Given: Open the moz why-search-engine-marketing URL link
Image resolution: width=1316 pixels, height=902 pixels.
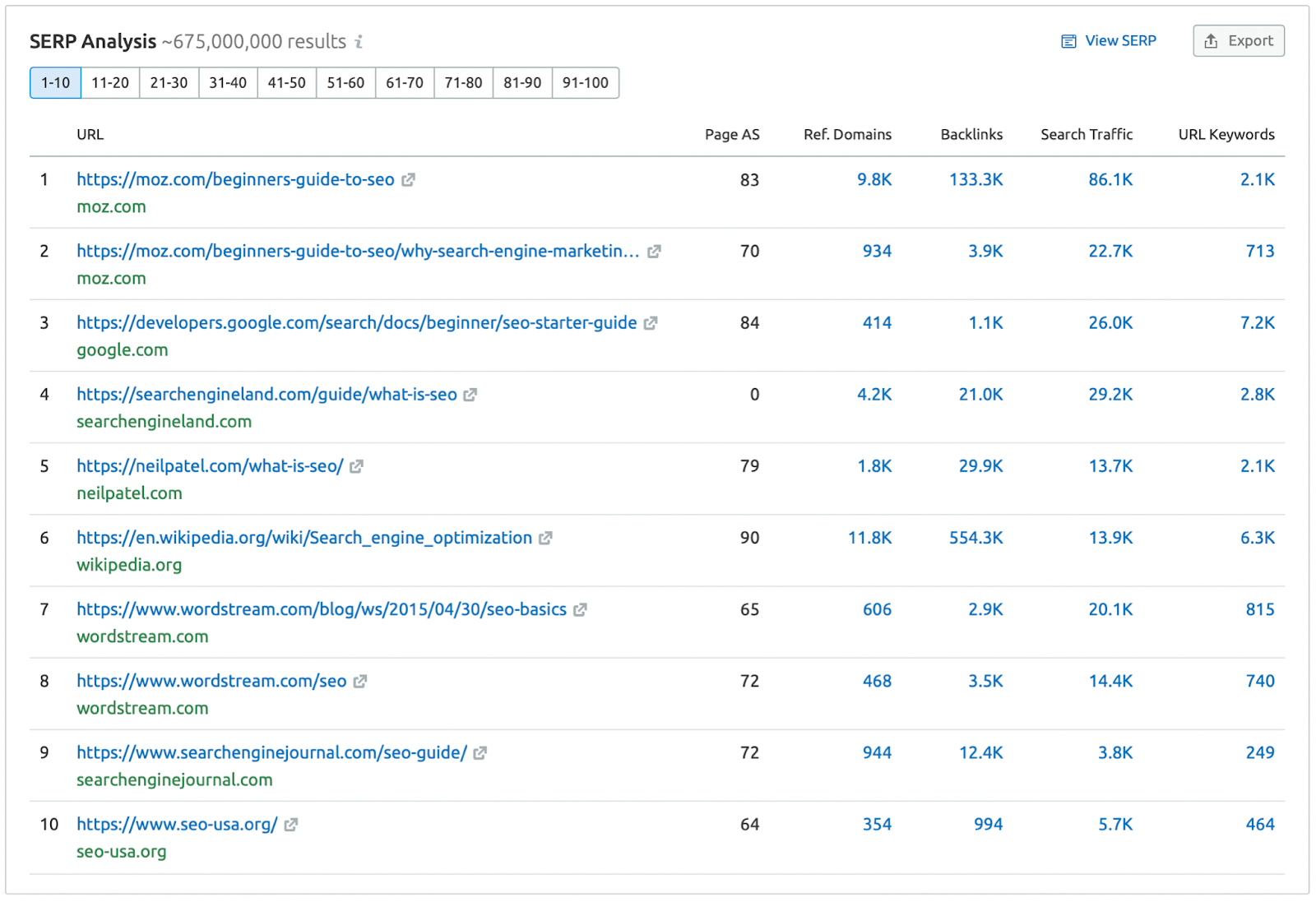Looking at the screenshot, I should tap(358, 251).
